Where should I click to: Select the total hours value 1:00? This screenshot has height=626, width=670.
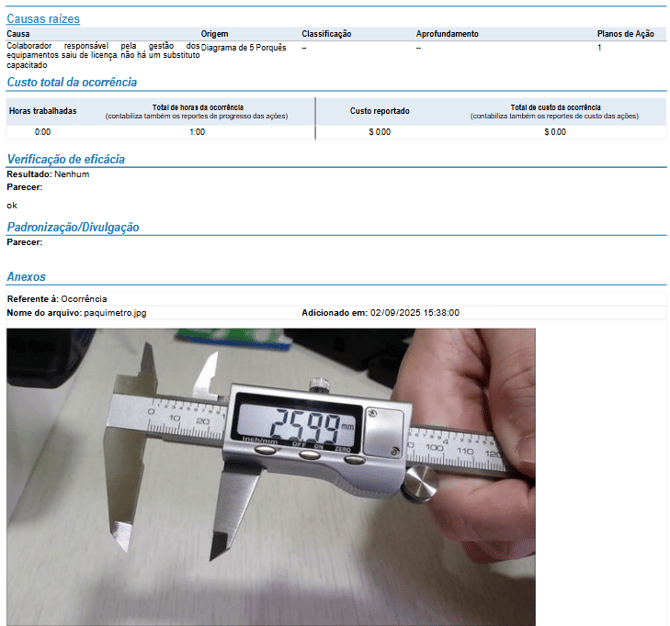point(197,132)
